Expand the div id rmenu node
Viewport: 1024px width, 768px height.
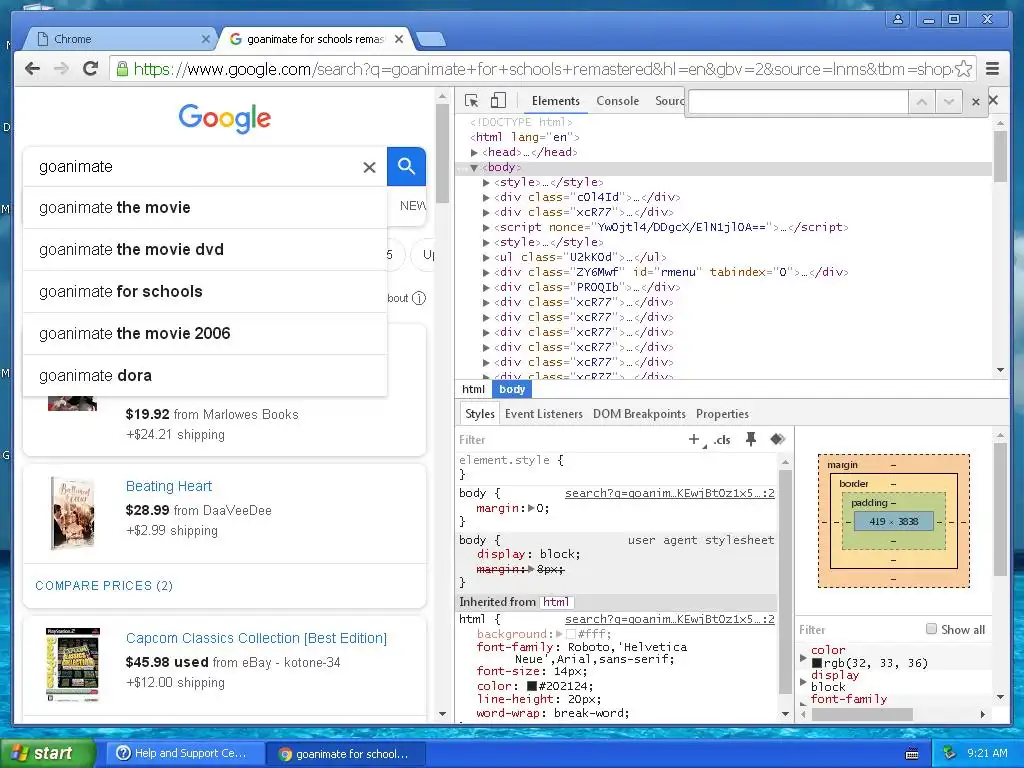click(486, 272)
